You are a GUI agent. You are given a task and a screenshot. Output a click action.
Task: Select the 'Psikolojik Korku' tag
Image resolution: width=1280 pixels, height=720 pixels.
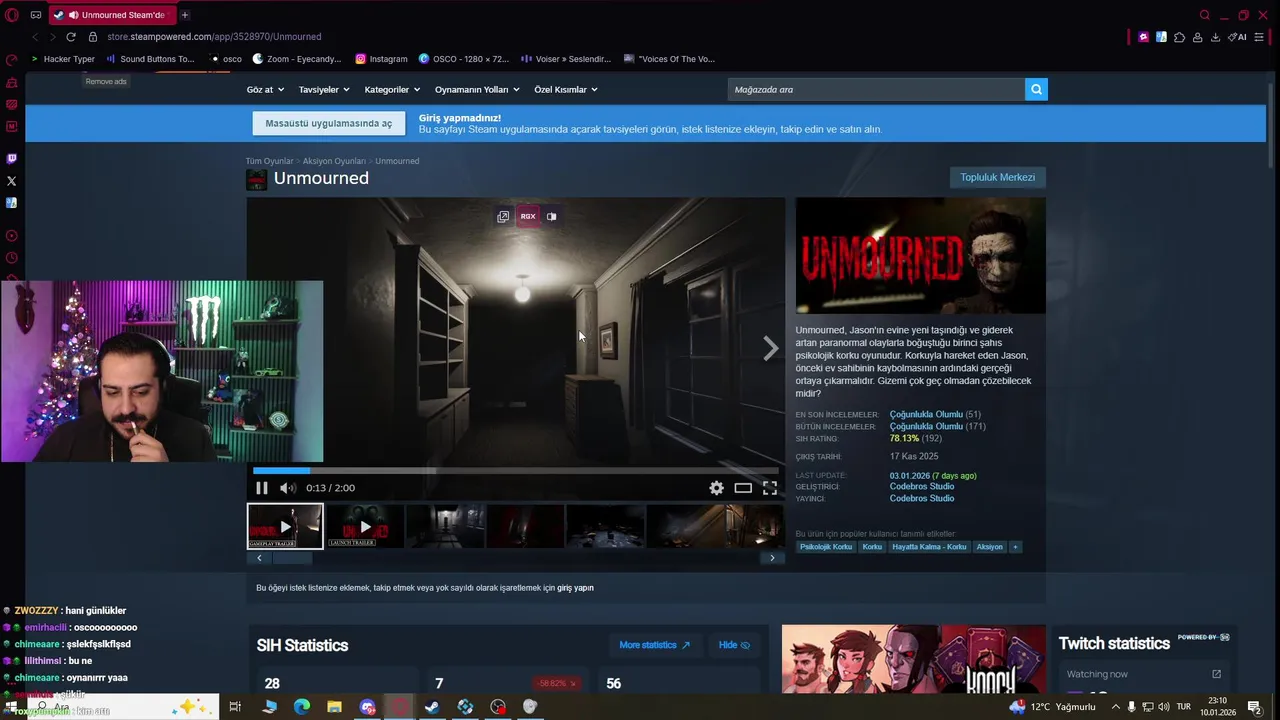tap(826, 547)
